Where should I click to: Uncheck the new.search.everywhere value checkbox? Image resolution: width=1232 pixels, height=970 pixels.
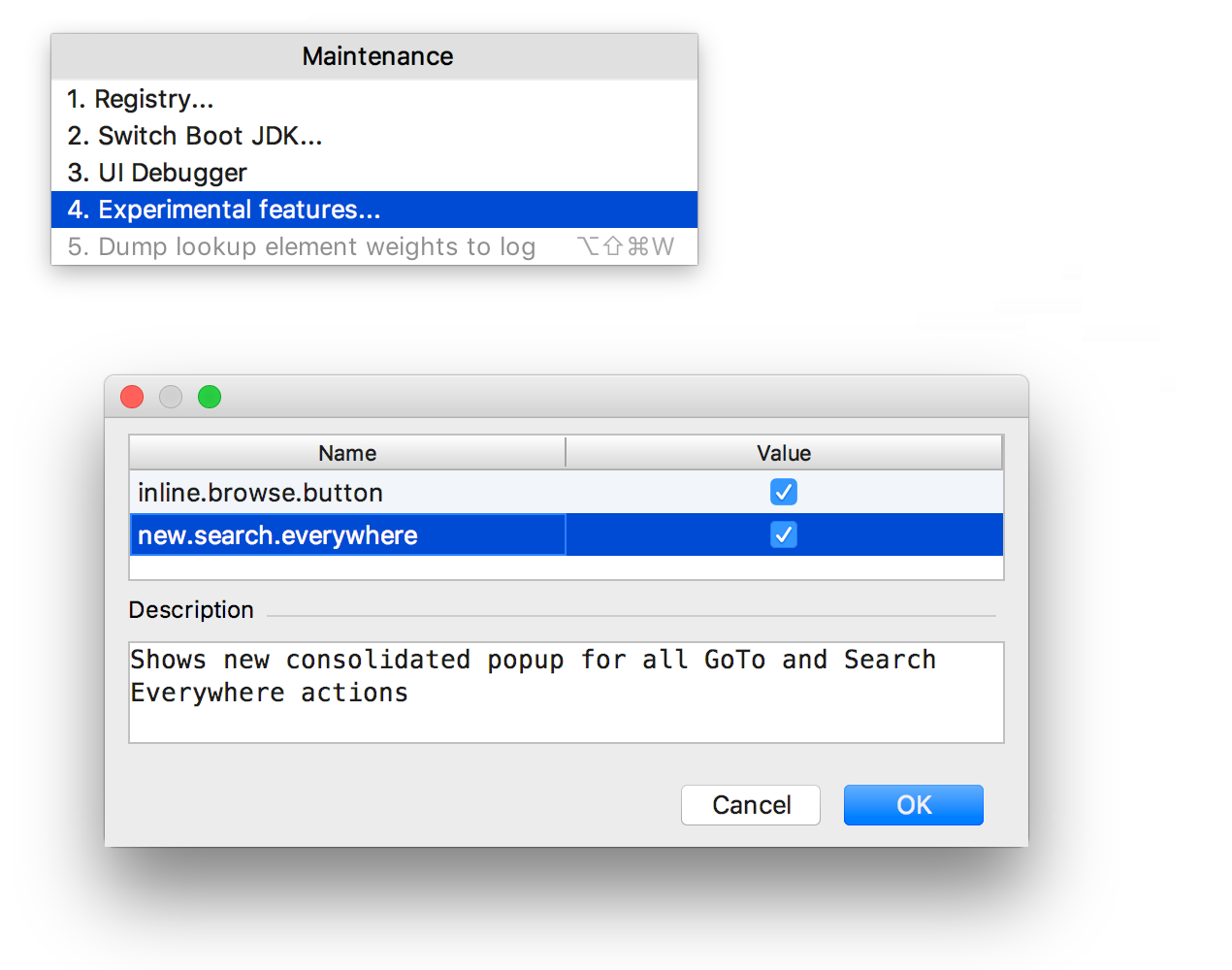(784, 534)
